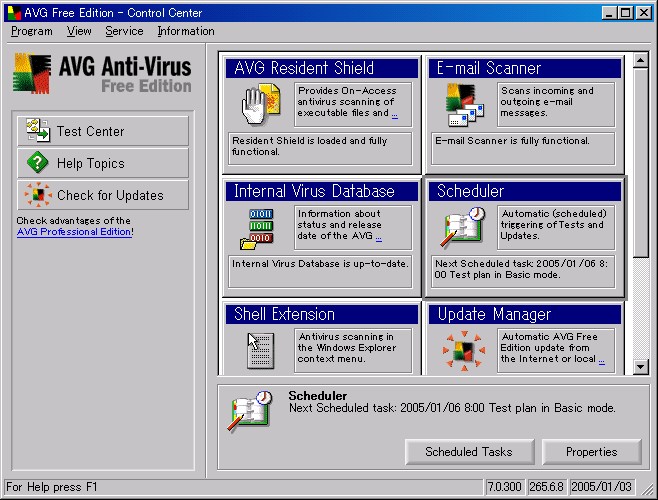Screen dimensions: 658x500
Task: Click 'Next Scheduled task' status in Scheduler panel
Action: point(523,271)
